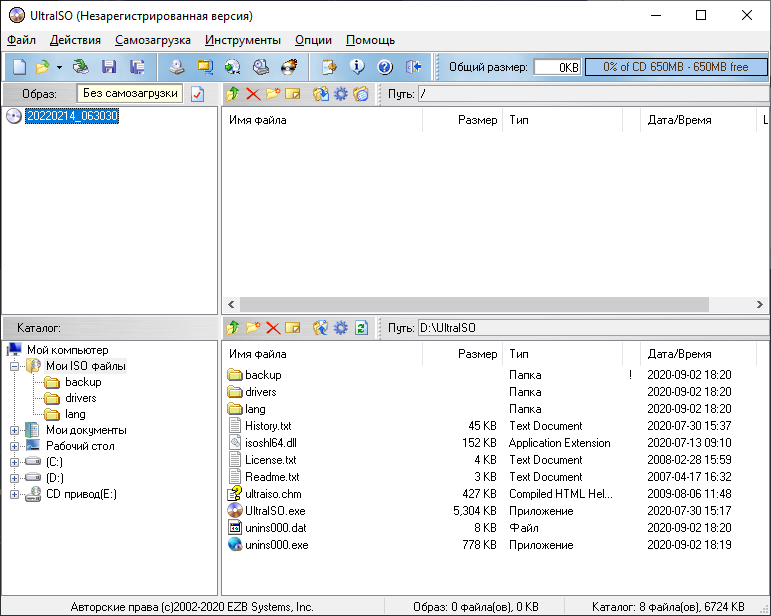Viewport: 771px width, 616px height.
Task: Open the Действия menu
Action: tap(75, 40)
